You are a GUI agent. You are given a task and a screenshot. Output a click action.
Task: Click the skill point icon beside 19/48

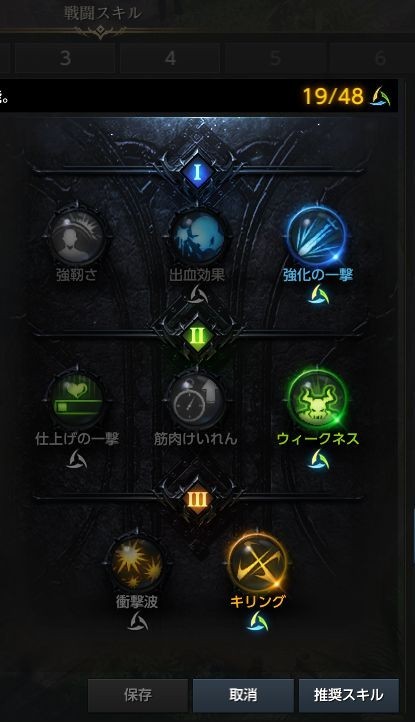[x=381, y=96]
